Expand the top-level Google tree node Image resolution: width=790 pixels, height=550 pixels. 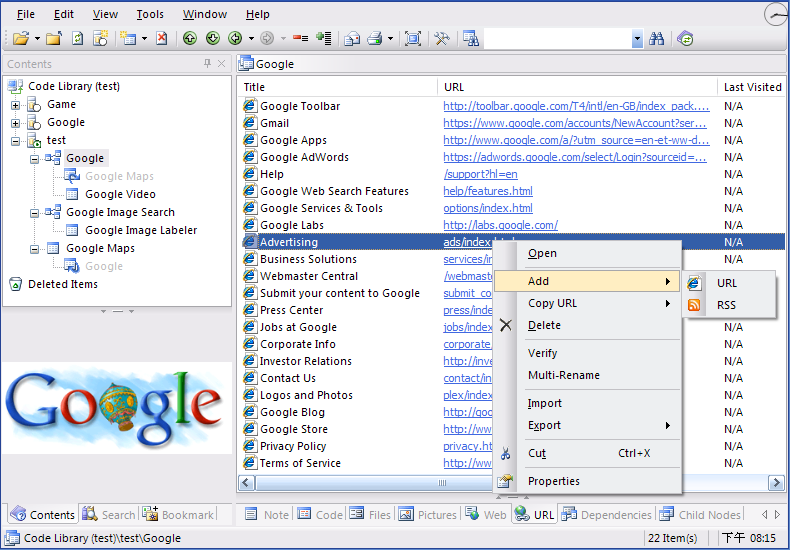coord(16,123)
